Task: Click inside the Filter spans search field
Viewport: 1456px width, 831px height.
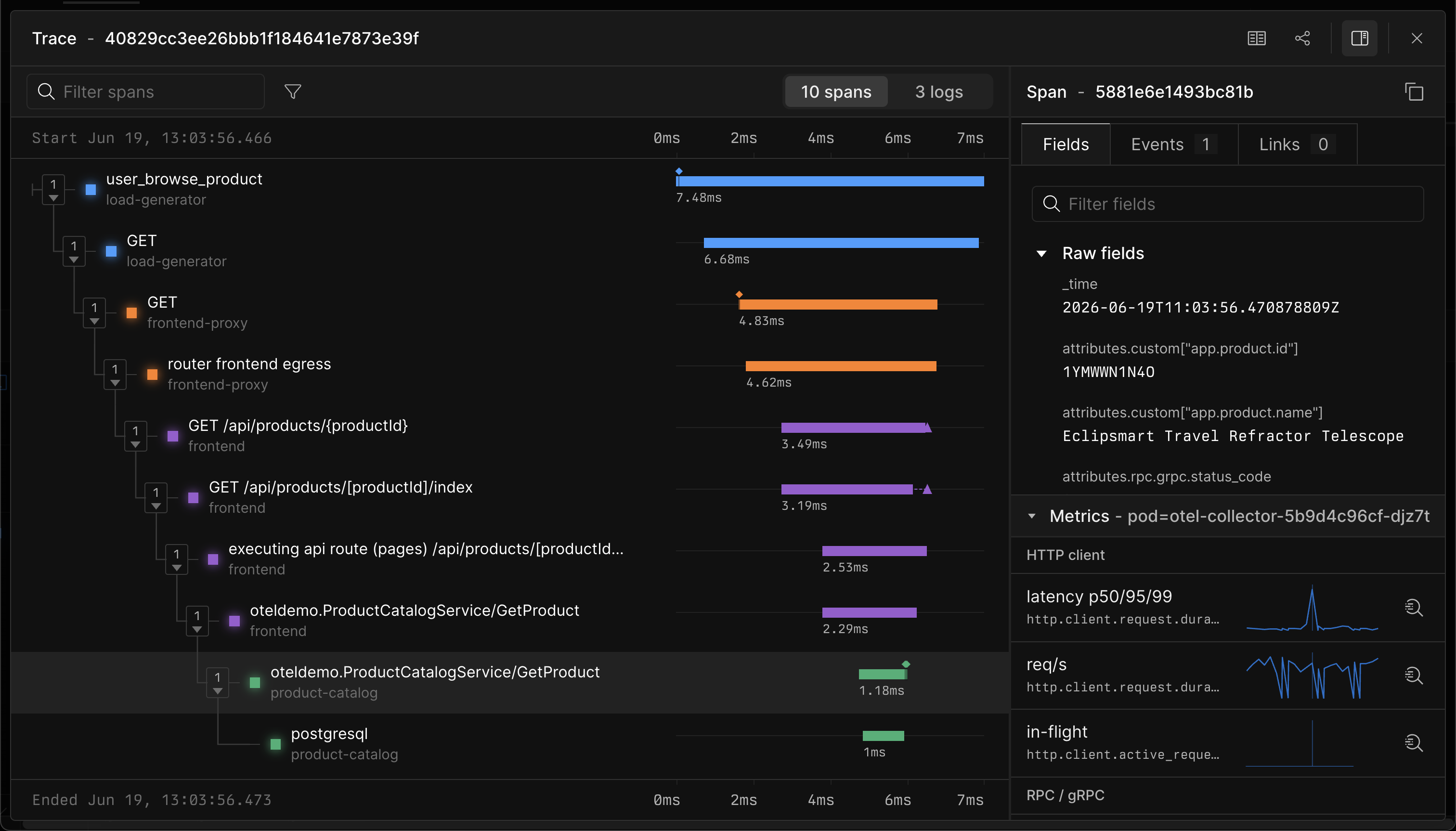Action: 145,91
